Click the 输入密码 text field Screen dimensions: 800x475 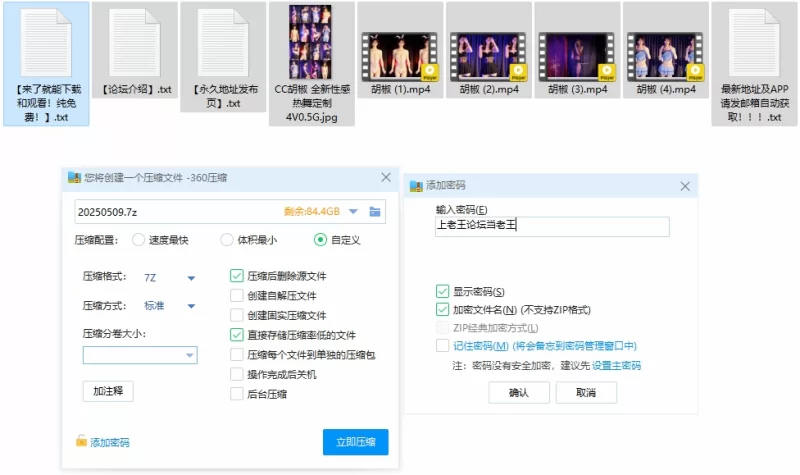point(552,226)
